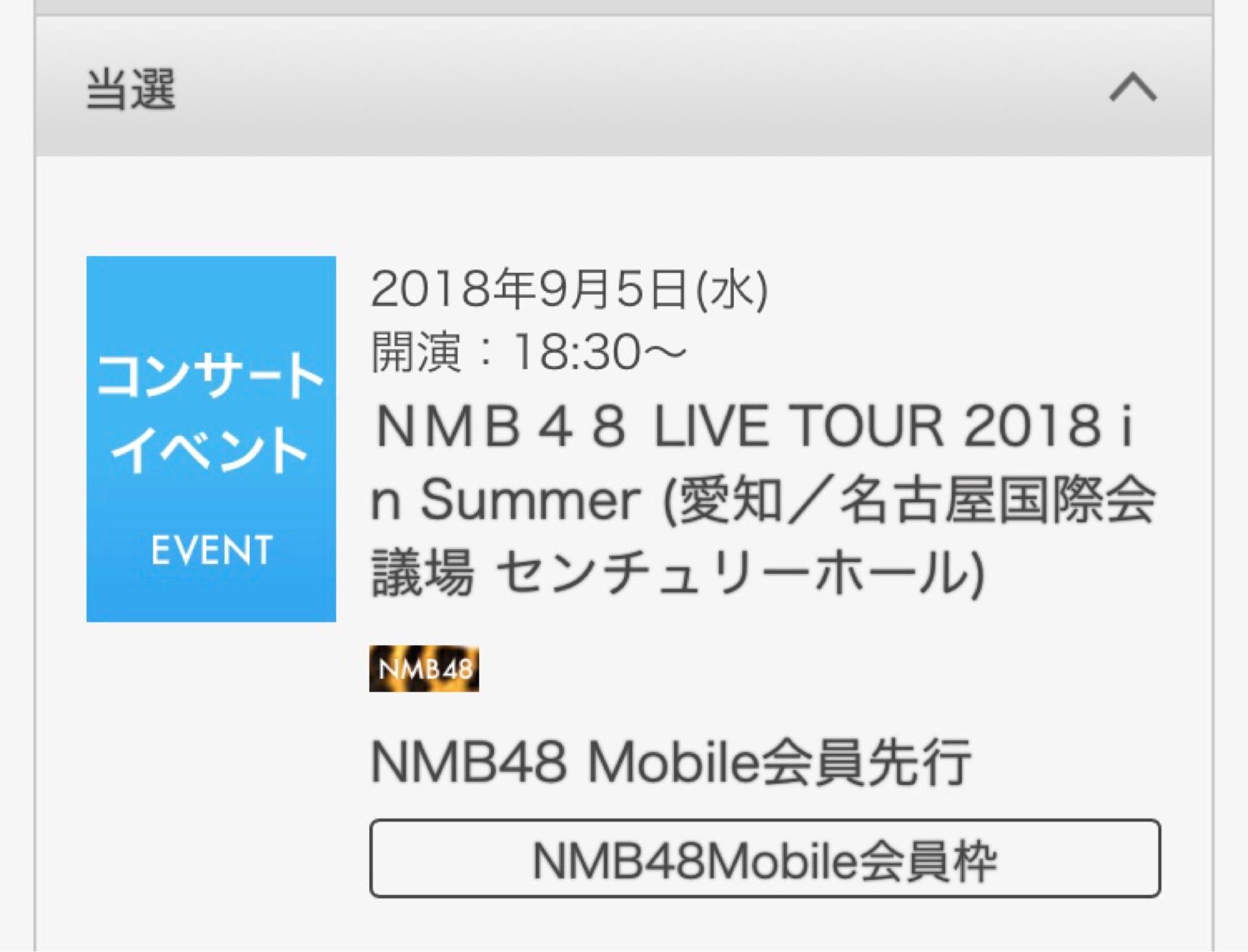
Task: Click the EVENT label on blue tile
Action: [211, 550]
